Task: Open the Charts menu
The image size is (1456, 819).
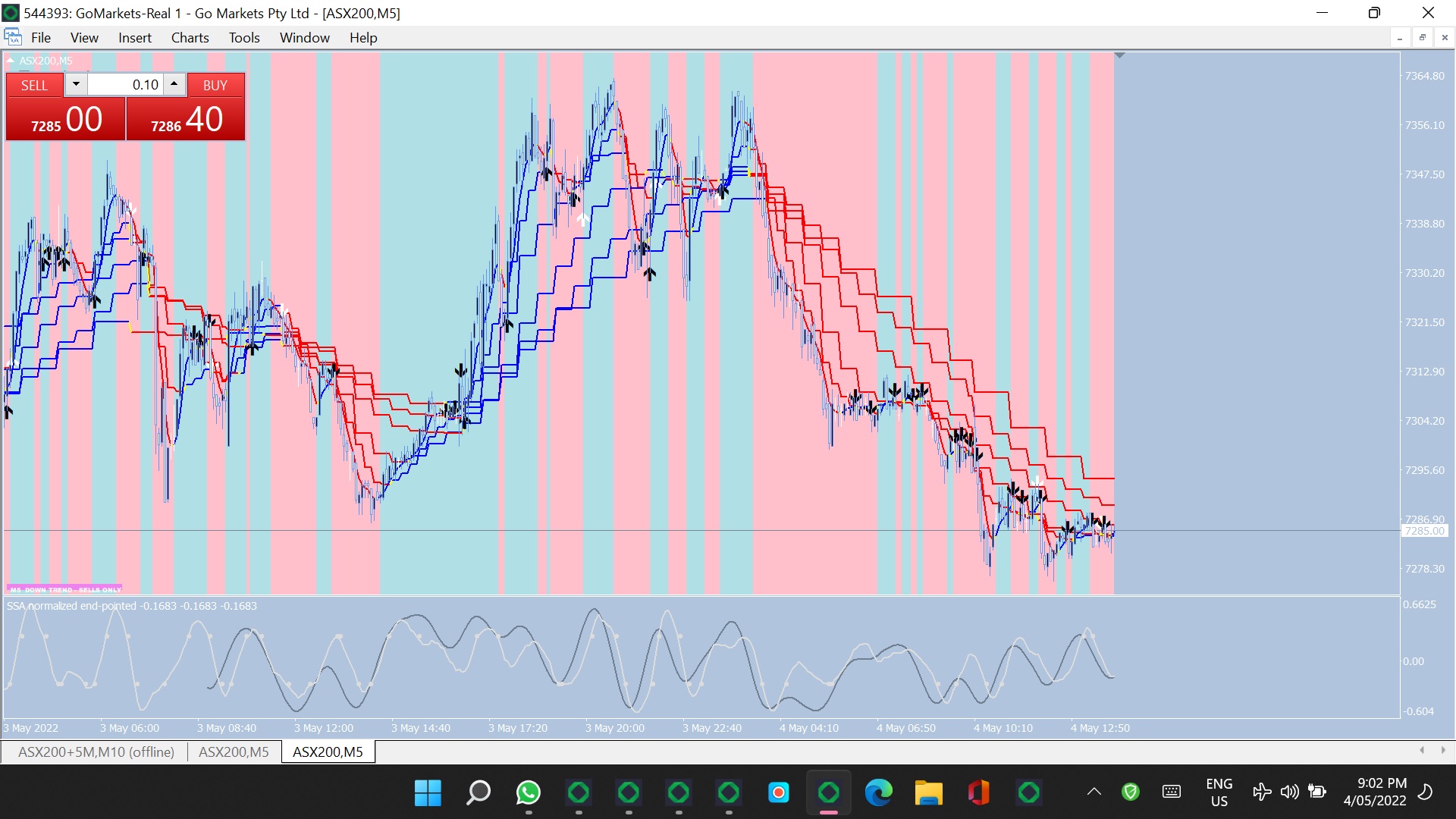Action: pyautogui.click(x=190, y=38)
